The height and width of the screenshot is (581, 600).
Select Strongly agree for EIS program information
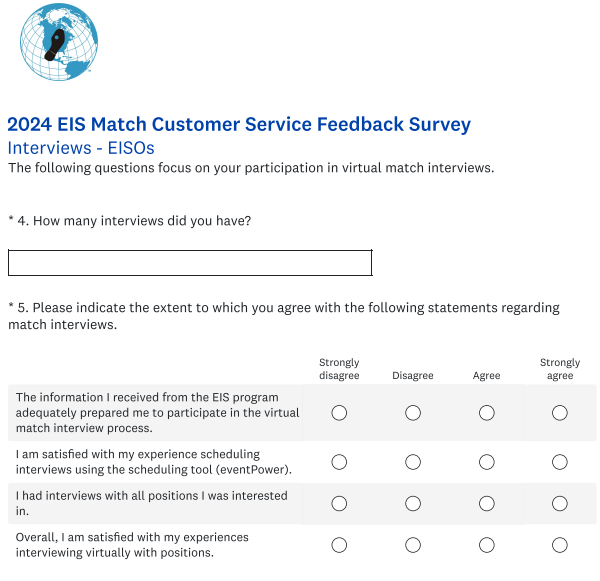[560, 413]
